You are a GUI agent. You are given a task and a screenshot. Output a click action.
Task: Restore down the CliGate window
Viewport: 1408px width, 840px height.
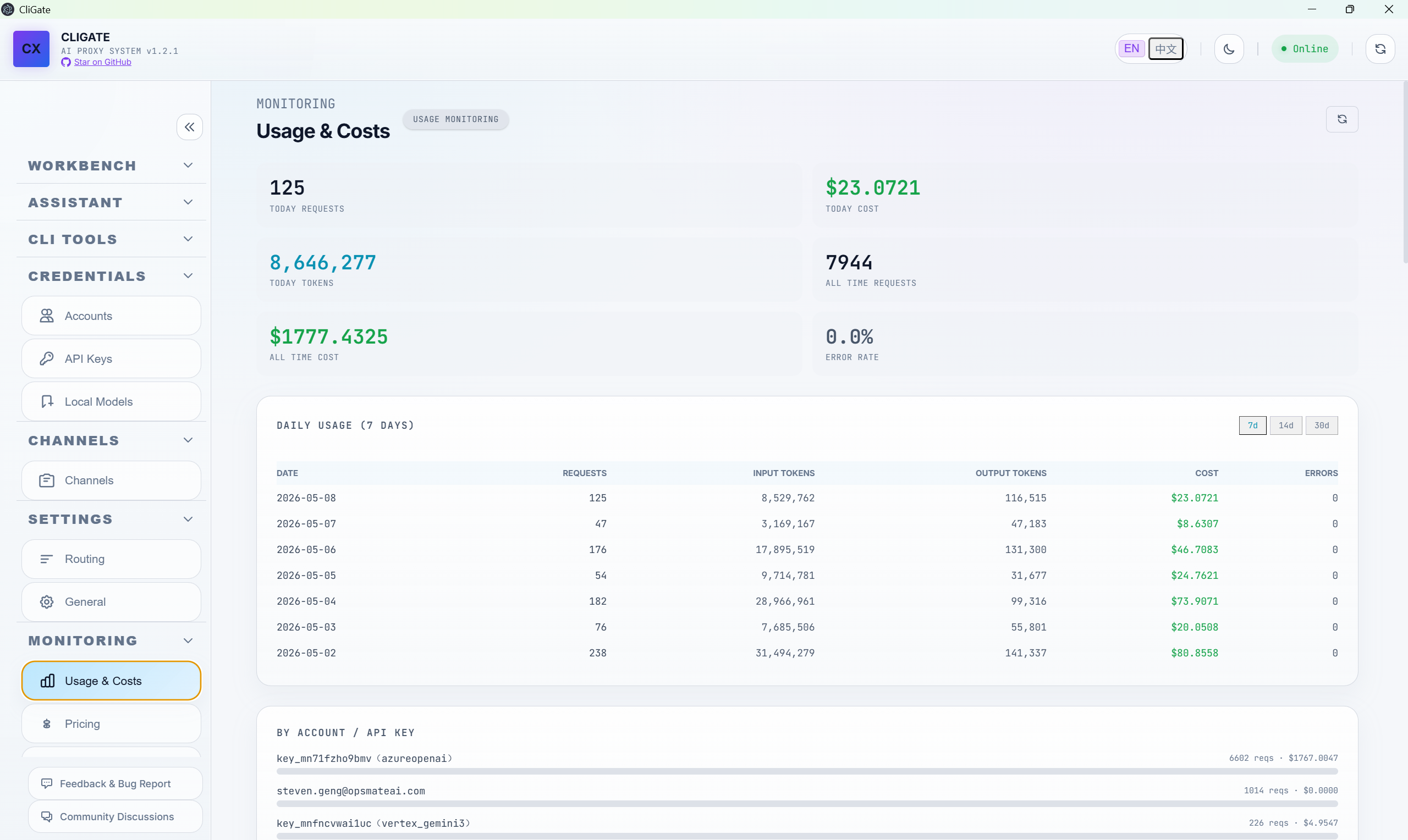click(1350, 10)
